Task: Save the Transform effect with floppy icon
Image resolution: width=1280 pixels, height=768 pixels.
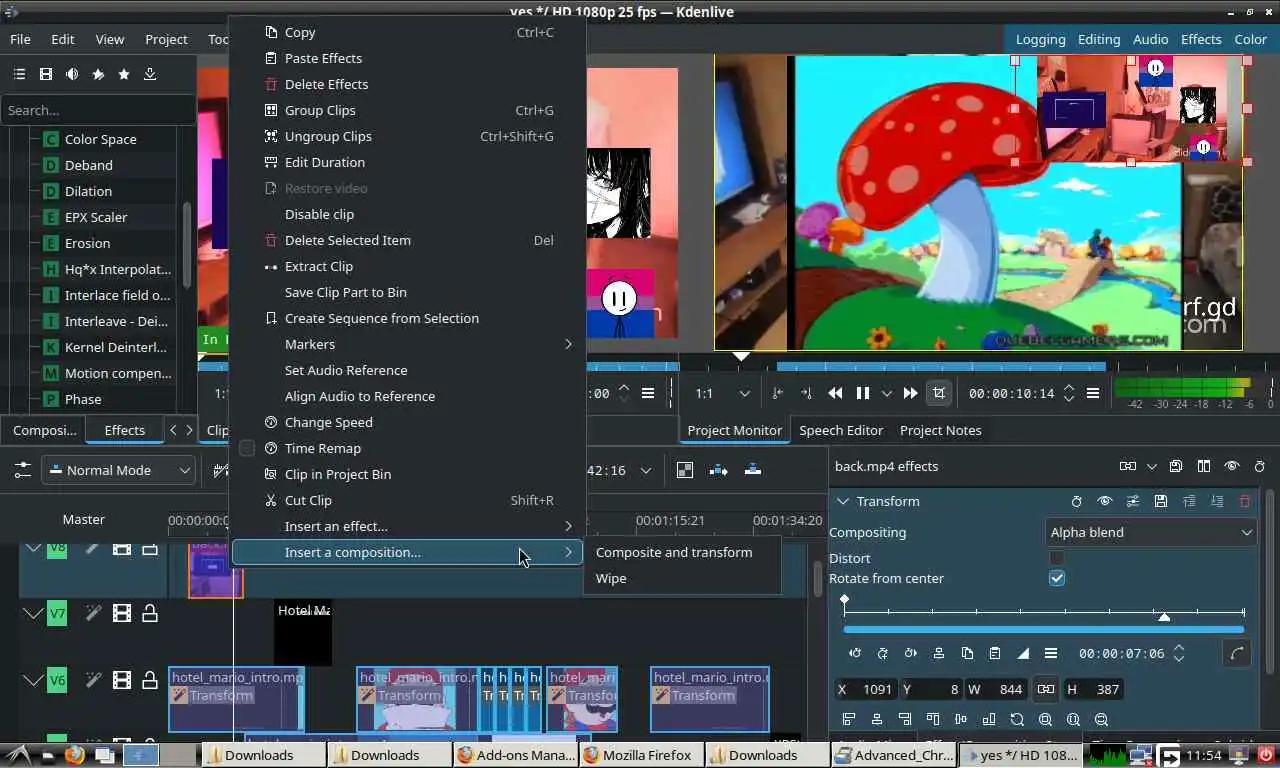Action: (x=1161, y=501)
